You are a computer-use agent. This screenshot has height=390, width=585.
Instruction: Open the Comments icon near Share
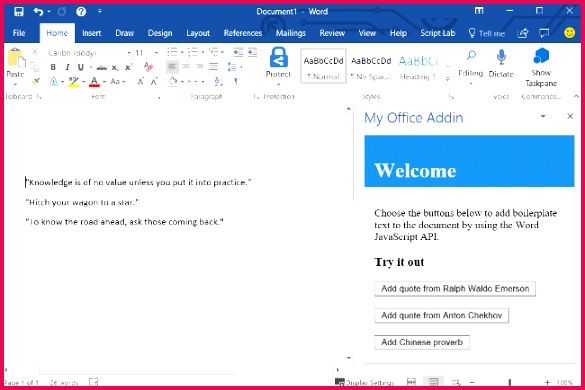coord(544,33)
